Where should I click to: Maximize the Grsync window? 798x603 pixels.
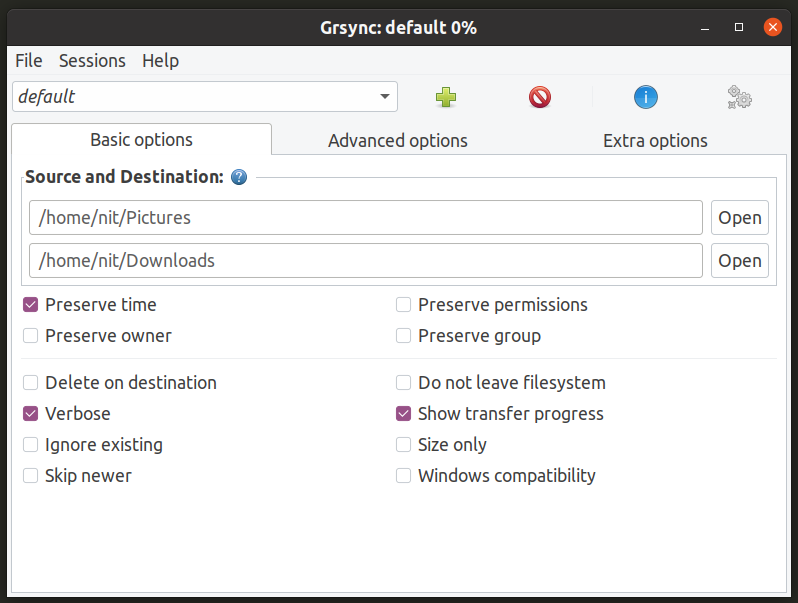coord(739,27)
